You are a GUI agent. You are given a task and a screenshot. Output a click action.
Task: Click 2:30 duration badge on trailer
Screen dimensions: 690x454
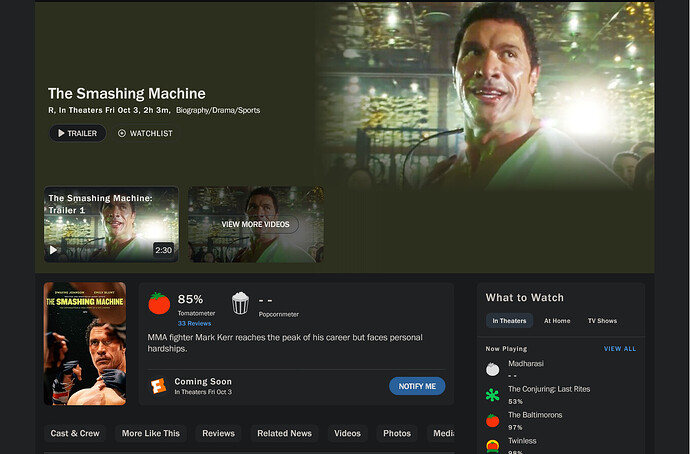coord(163,250)
